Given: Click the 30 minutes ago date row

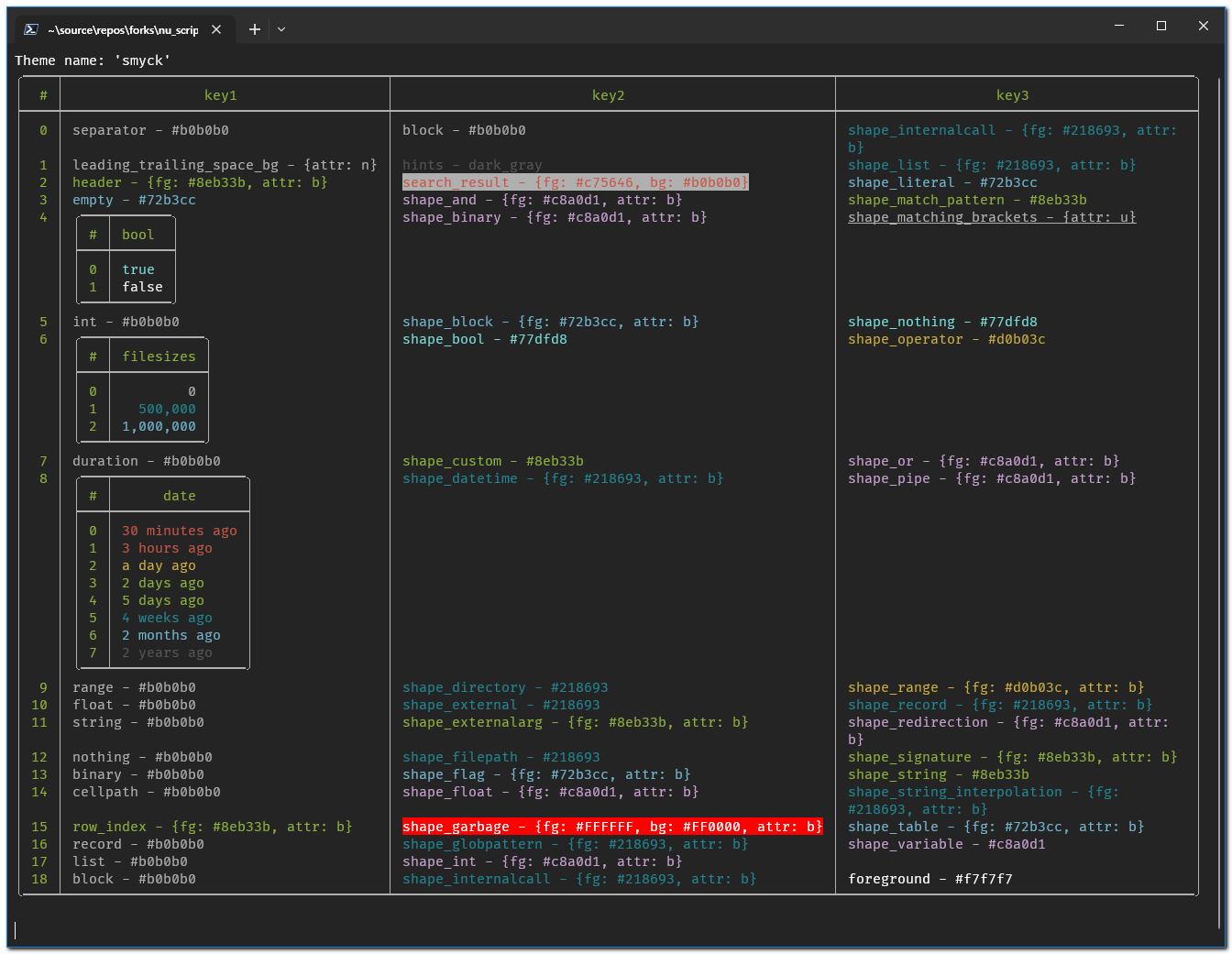Looking at the screenshot, I should (180, 531).
